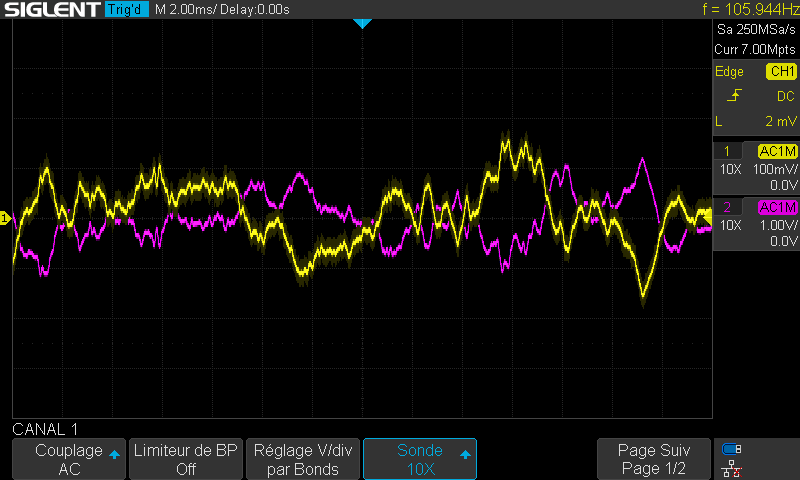Screen dimensions: 800x480
Task: Toggle Réglage V/div par Bonds mode
Action: pyautogui.click(x=302, y=459)
